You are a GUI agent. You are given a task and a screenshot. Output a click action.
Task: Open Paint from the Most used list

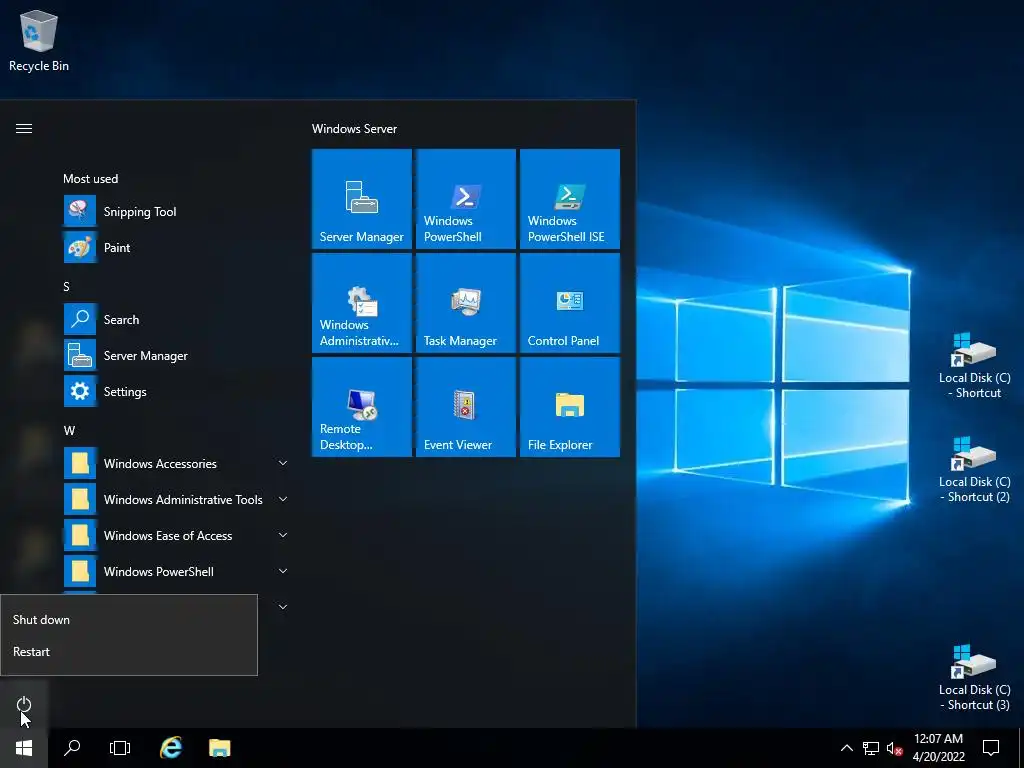pos(176,248)
